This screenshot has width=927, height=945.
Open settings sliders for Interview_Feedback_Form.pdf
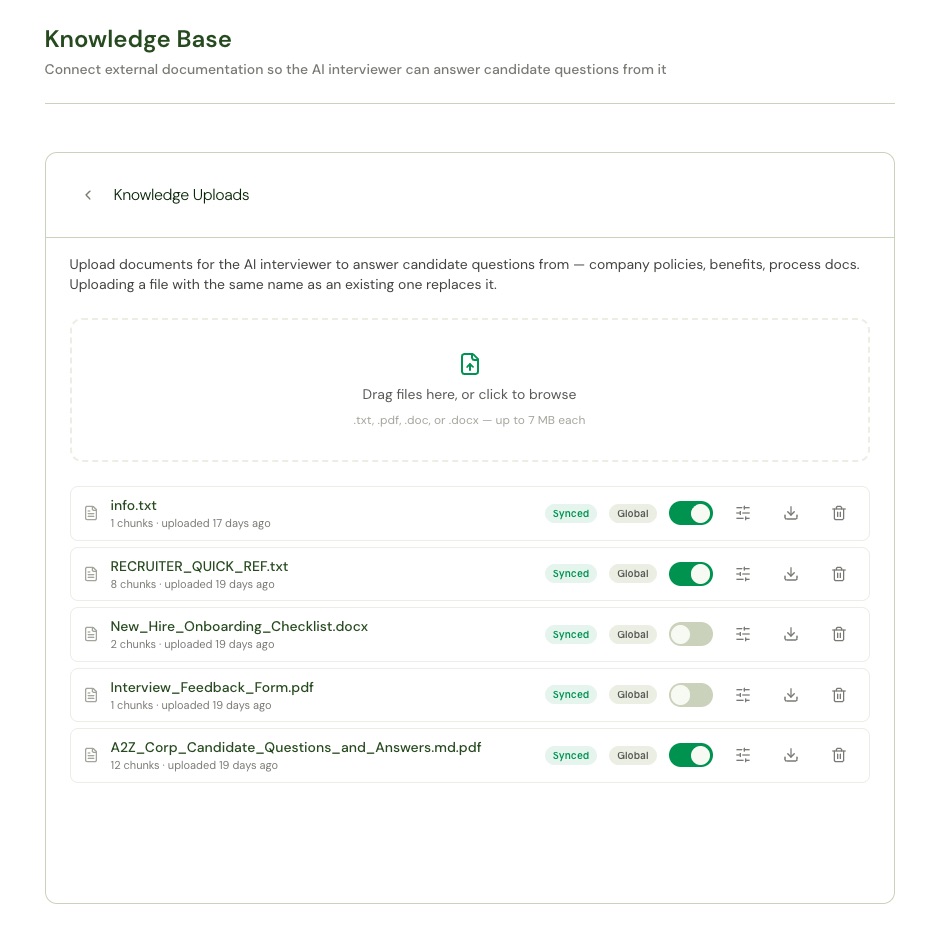click(743, 695)
